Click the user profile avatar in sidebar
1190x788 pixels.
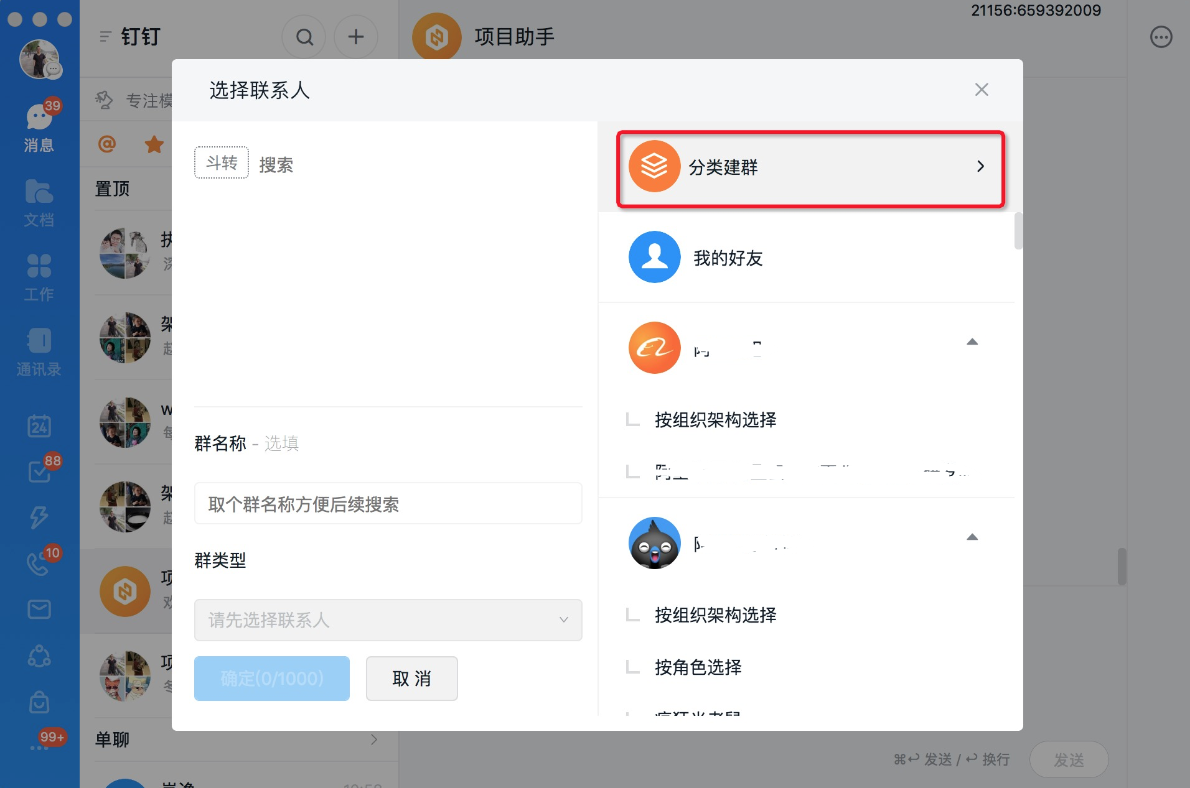[x=39, y=59]
